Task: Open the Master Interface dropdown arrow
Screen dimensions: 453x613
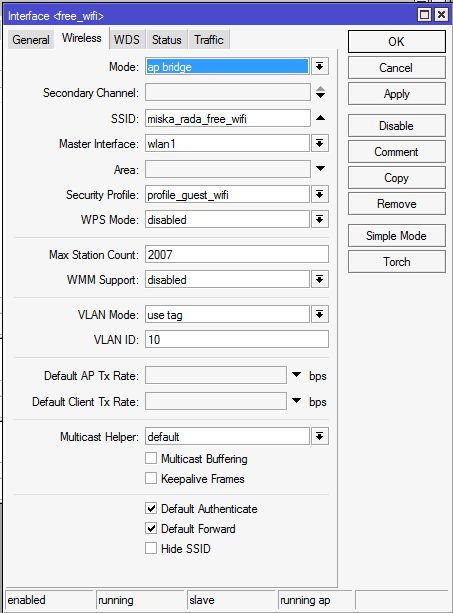Action: click(x=319, y=143)
